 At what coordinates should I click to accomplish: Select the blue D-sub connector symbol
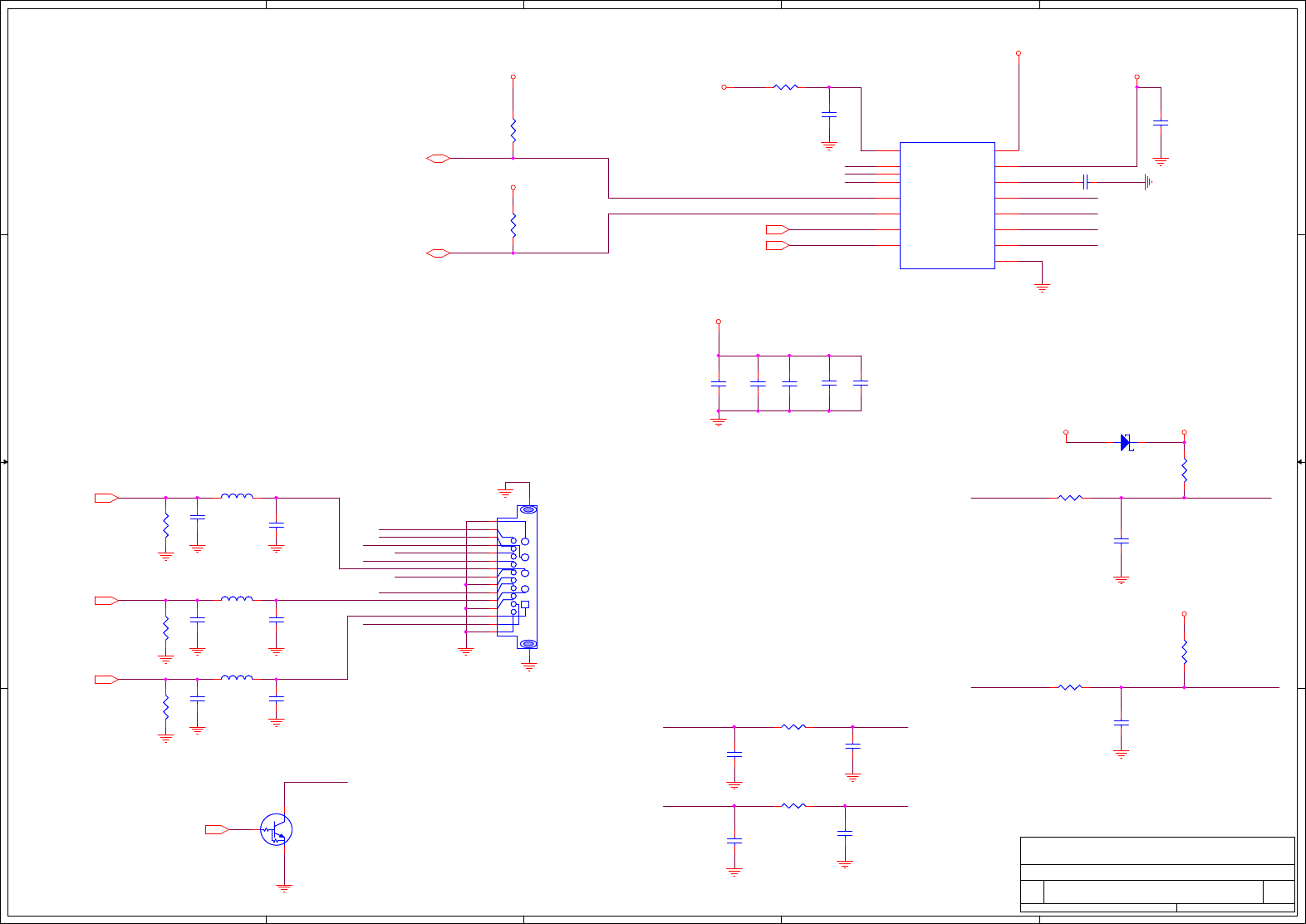coord(518,577)
